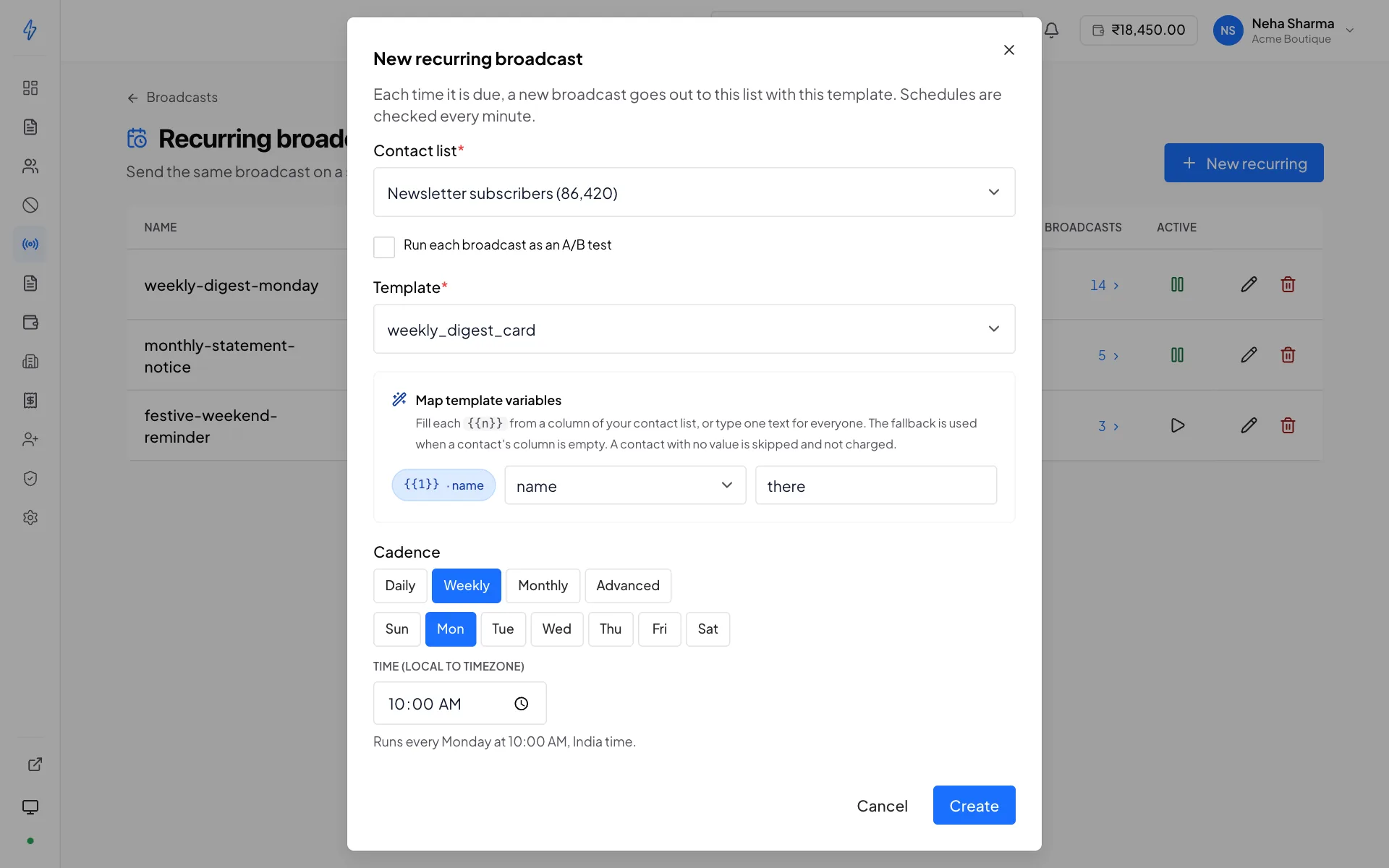Open the Contact list dropdown
1389x868 pixels.
point(694,192)
